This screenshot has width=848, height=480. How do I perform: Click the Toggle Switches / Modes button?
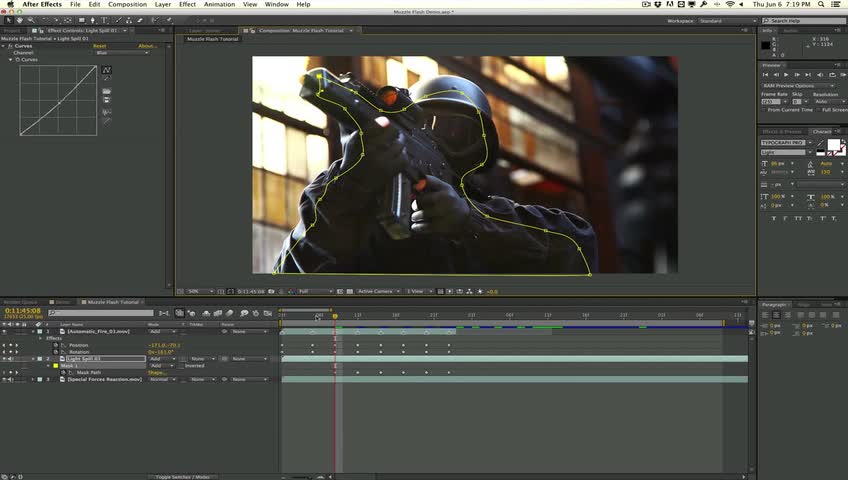point(182,477)
